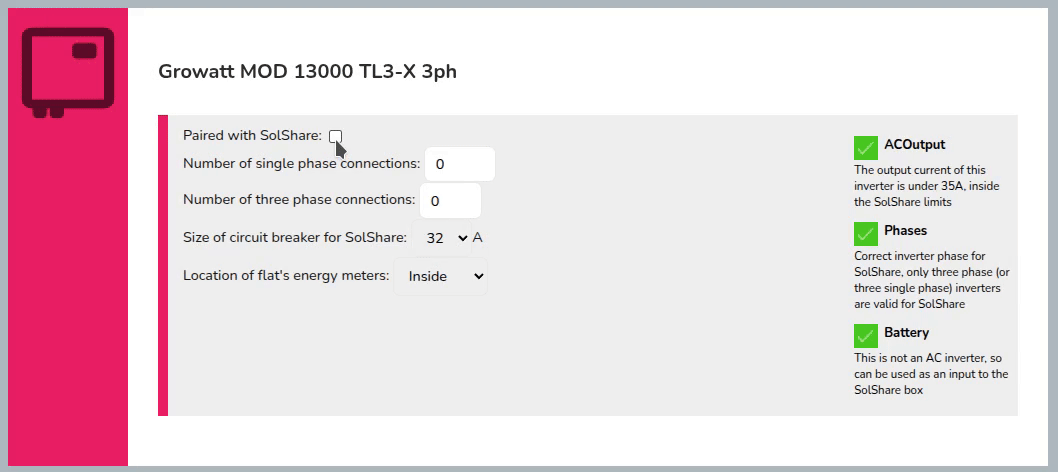Click the Battery heading text
Image resolution: width=1058 pixels, height=472 pixels.
[x=906, y=333]
